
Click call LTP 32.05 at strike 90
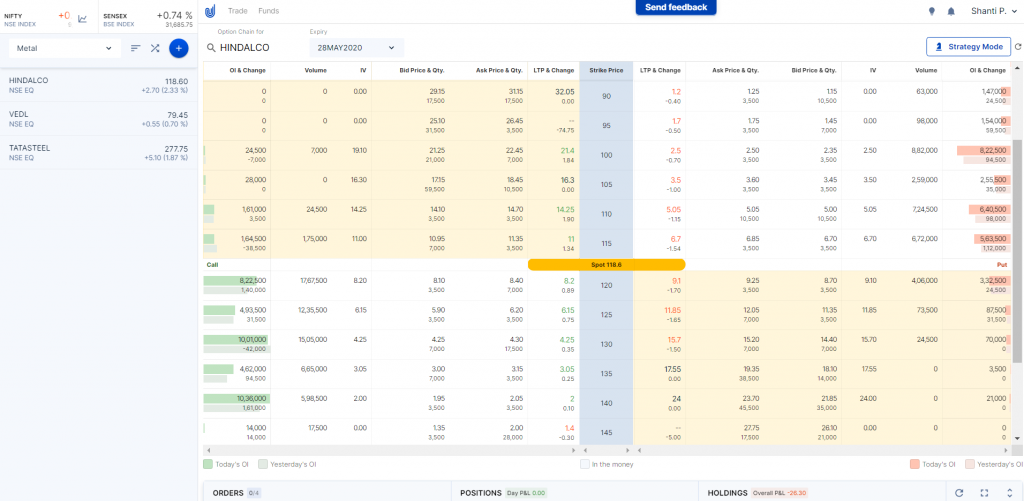click(x=564, y=91)
